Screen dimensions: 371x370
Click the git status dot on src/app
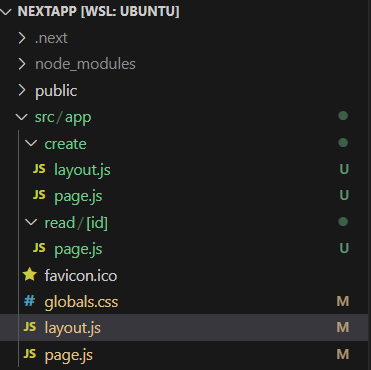tap(343, 116)
